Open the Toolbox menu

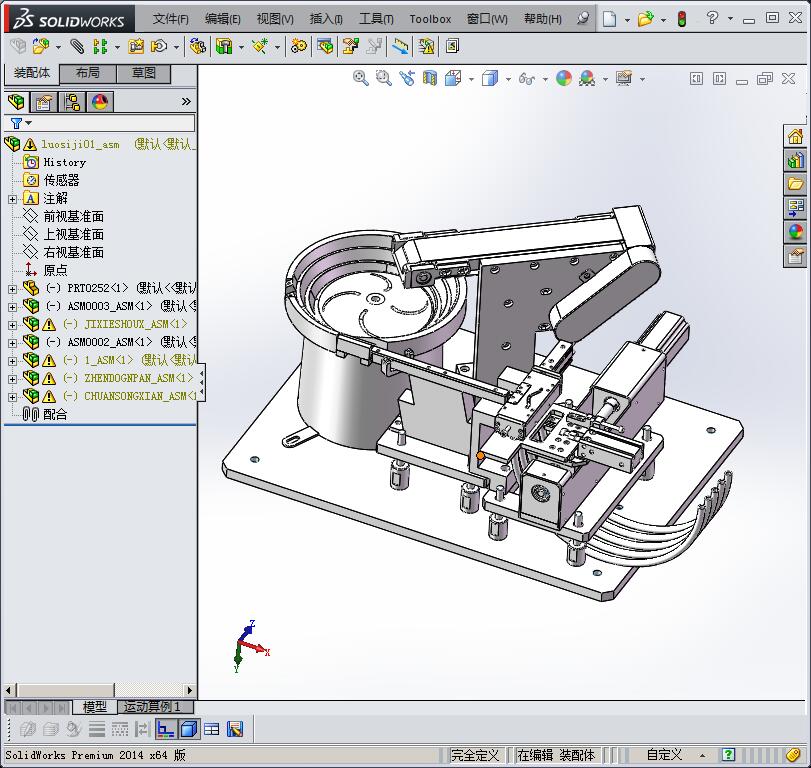430,19
